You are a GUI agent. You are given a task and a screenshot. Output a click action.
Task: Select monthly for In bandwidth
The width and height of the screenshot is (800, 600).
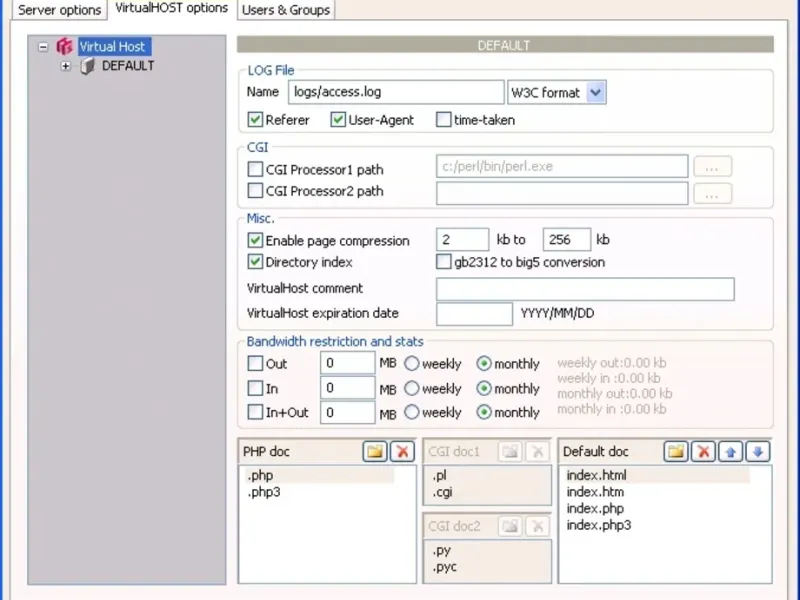484,388
